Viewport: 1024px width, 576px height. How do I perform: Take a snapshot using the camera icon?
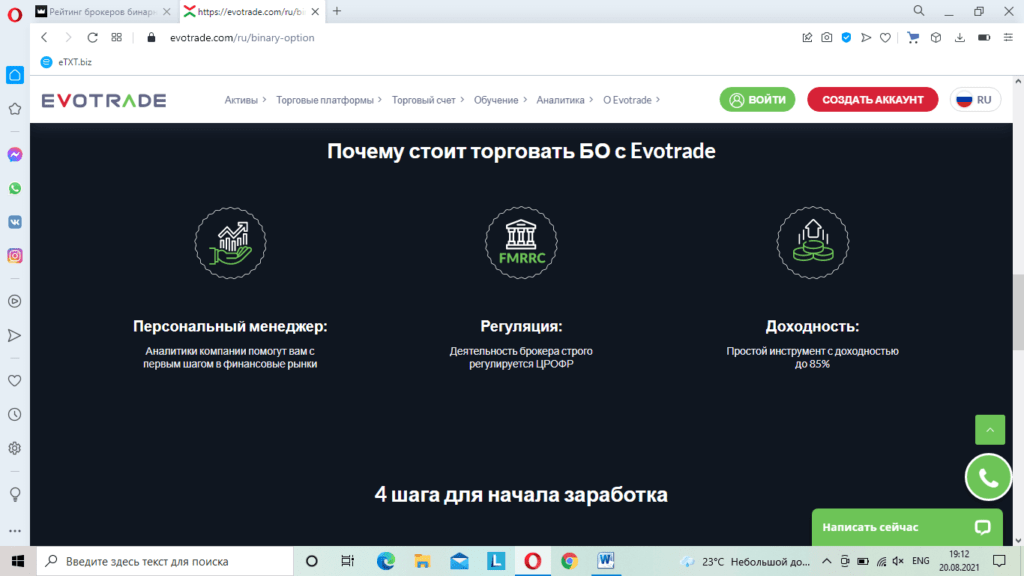click(x=826, y=37)
